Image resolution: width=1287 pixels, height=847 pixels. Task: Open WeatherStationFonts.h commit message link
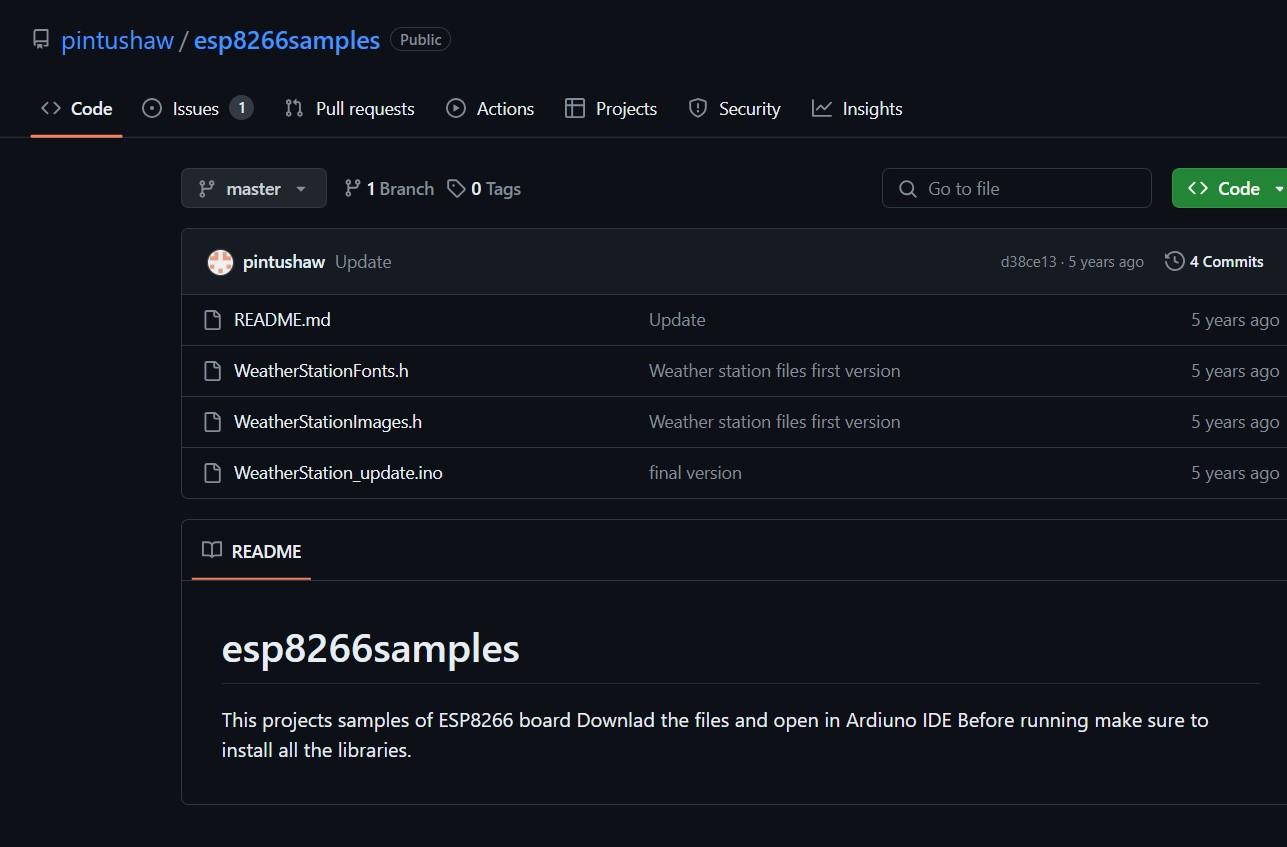point(775,371)
